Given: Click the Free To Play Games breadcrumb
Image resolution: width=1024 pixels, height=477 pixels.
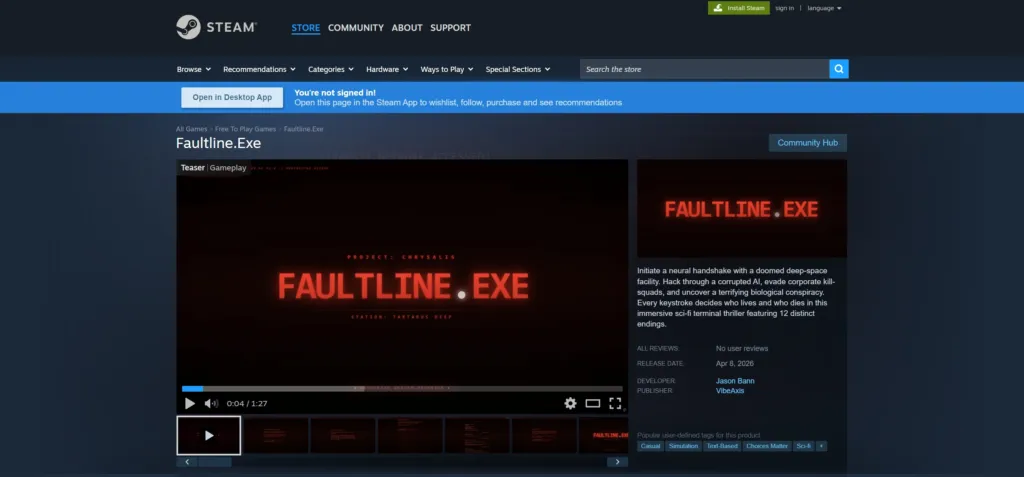Looking at the screenshot, I should 246,129.
